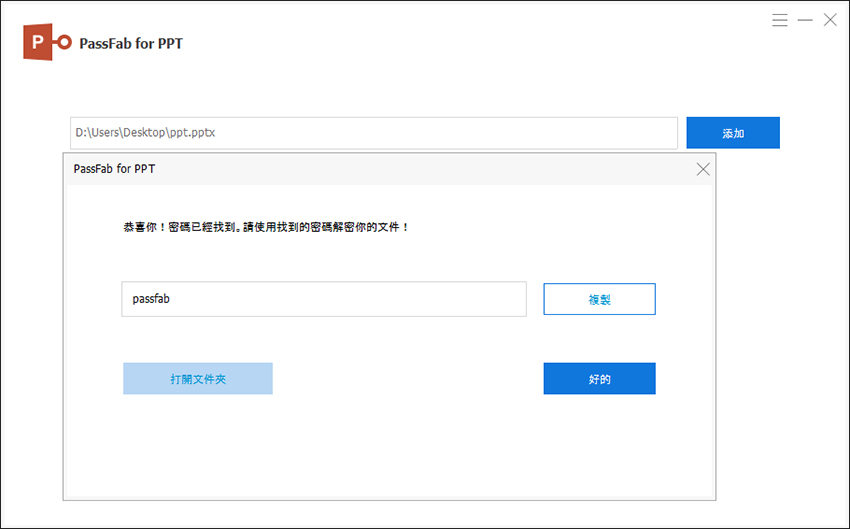The image size is (850, 529).
Task: Open the folder via 打開文件夾 button
Action: (198, 378)
